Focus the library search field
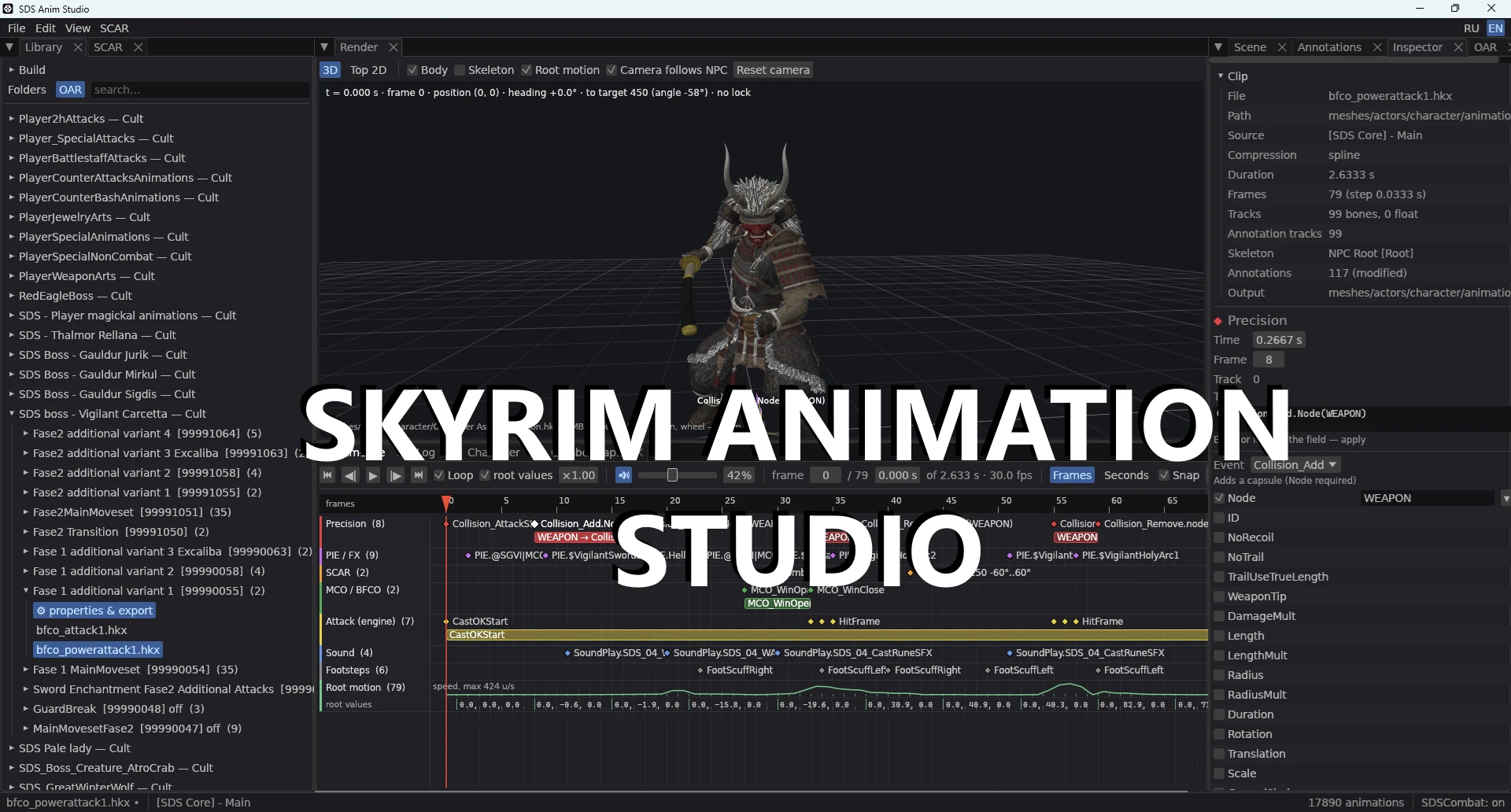The height and width of the screenshot is (812, 1511). pyautogui.click(x=200, y=90)
